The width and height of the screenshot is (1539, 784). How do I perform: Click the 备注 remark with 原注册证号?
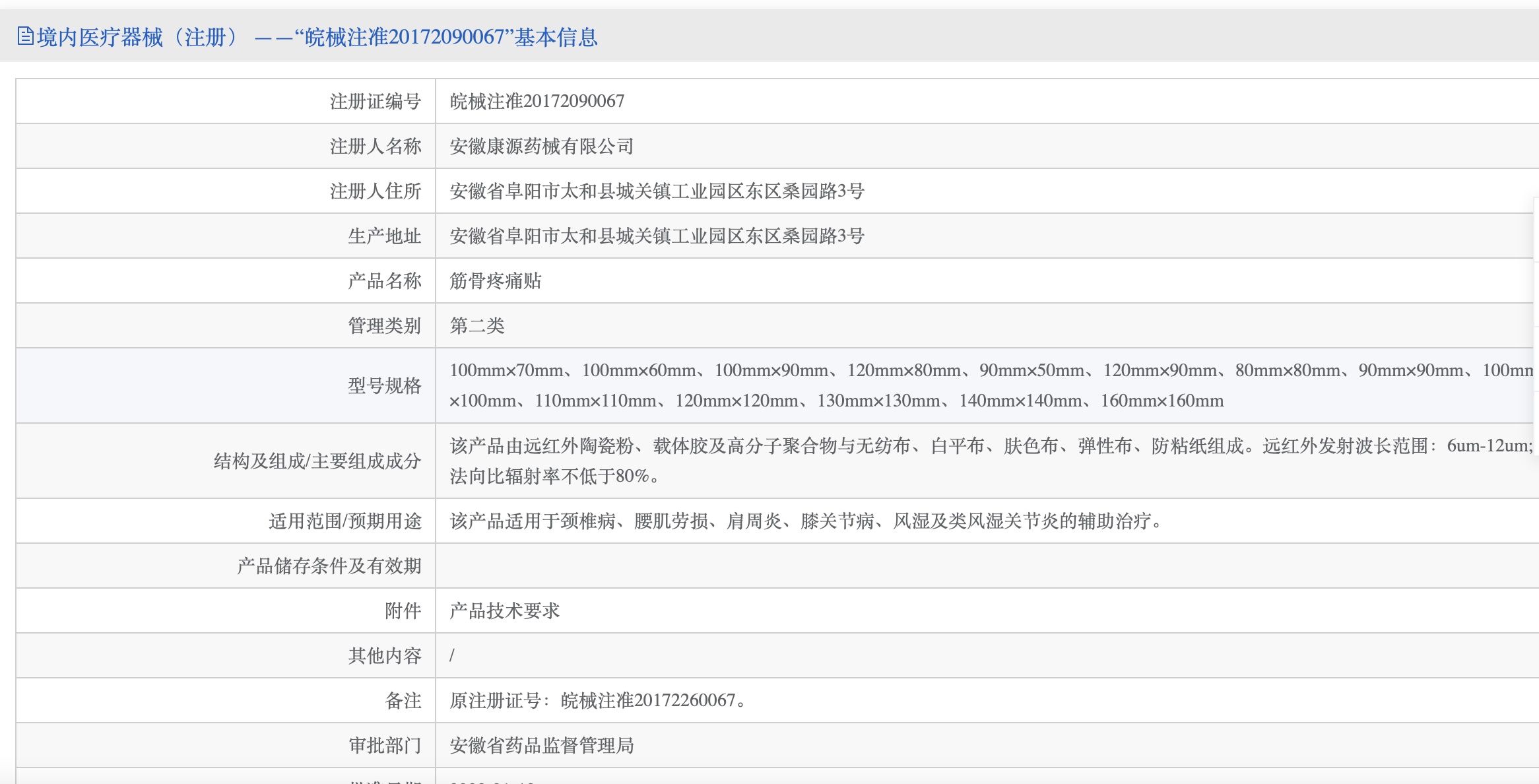(x=597, y=700)
